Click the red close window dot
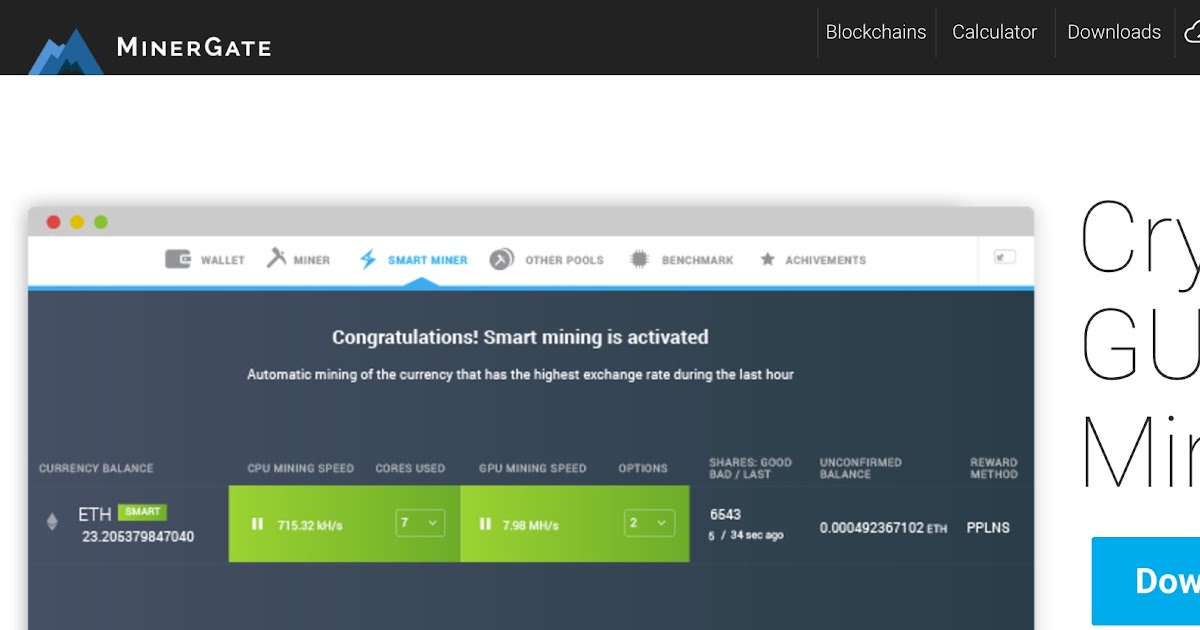The width and height of the screenshot is (1200, 630). click(x=54, y=222)
